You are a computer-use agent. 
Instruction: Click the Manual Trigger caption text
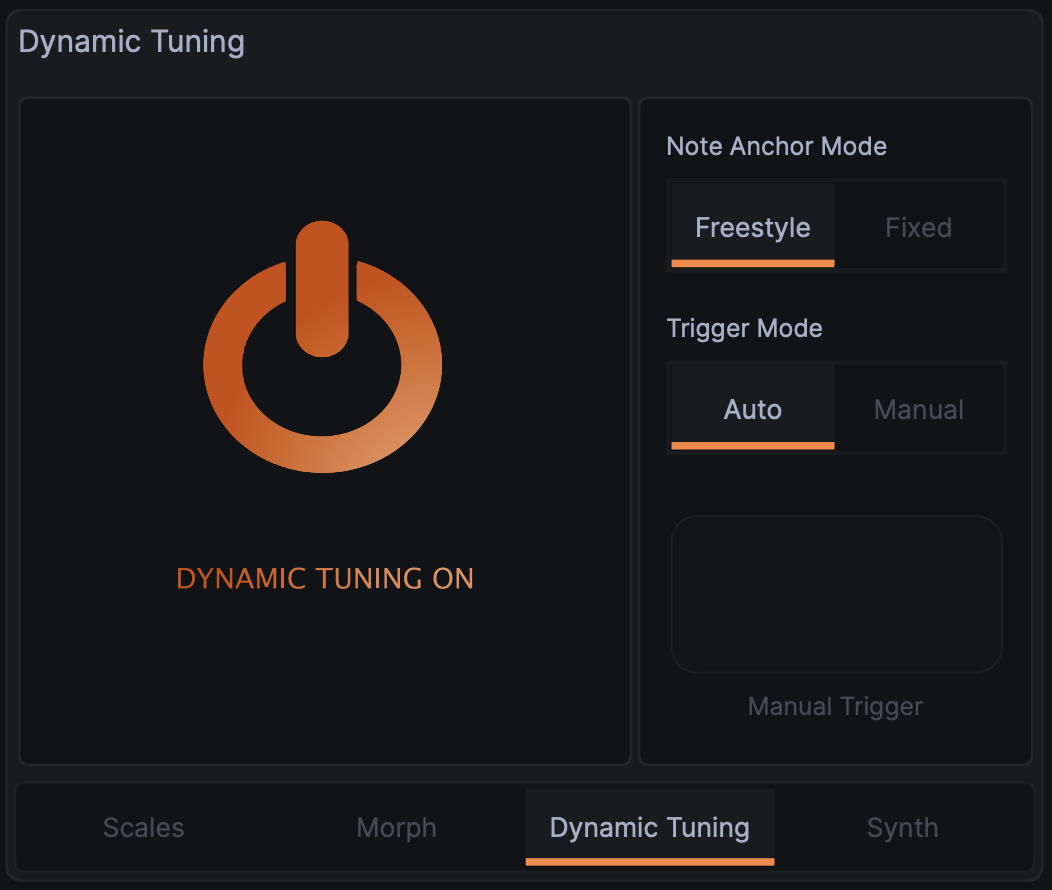[835, 707]
